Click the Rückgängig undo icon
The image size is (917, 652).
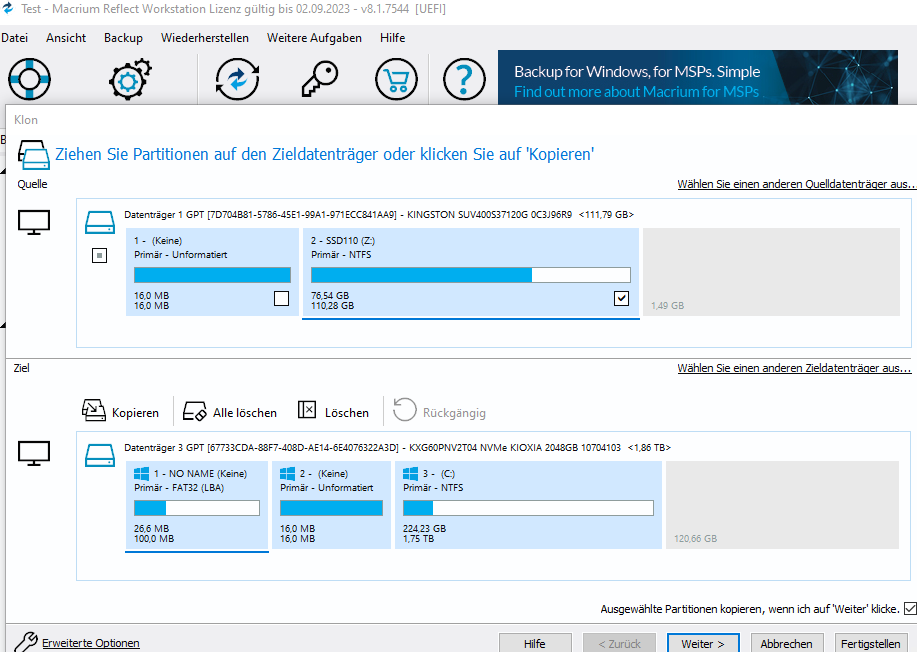[405, 409]
